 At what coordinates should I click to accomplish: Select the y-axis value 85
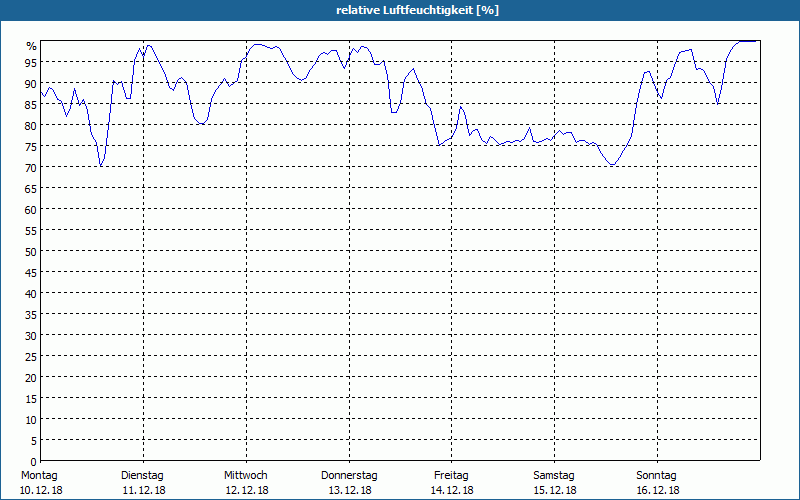point(31,105)
